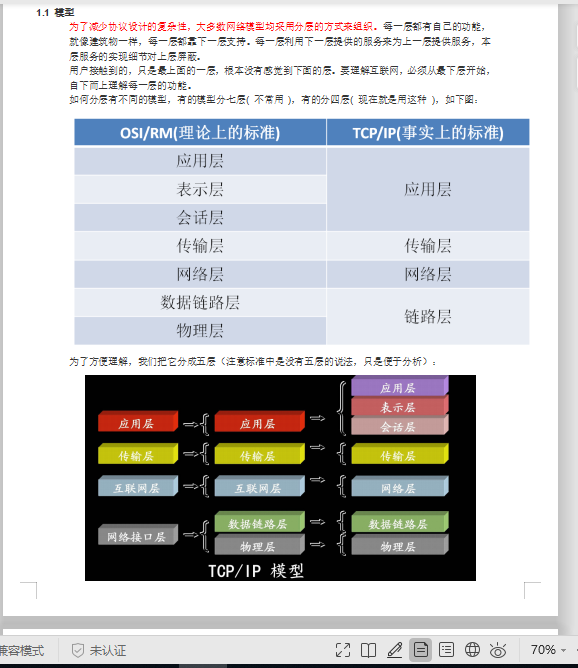Activate writing mode pen icon
The width and height of the screenshot is (578, 668).
point(394,650)
